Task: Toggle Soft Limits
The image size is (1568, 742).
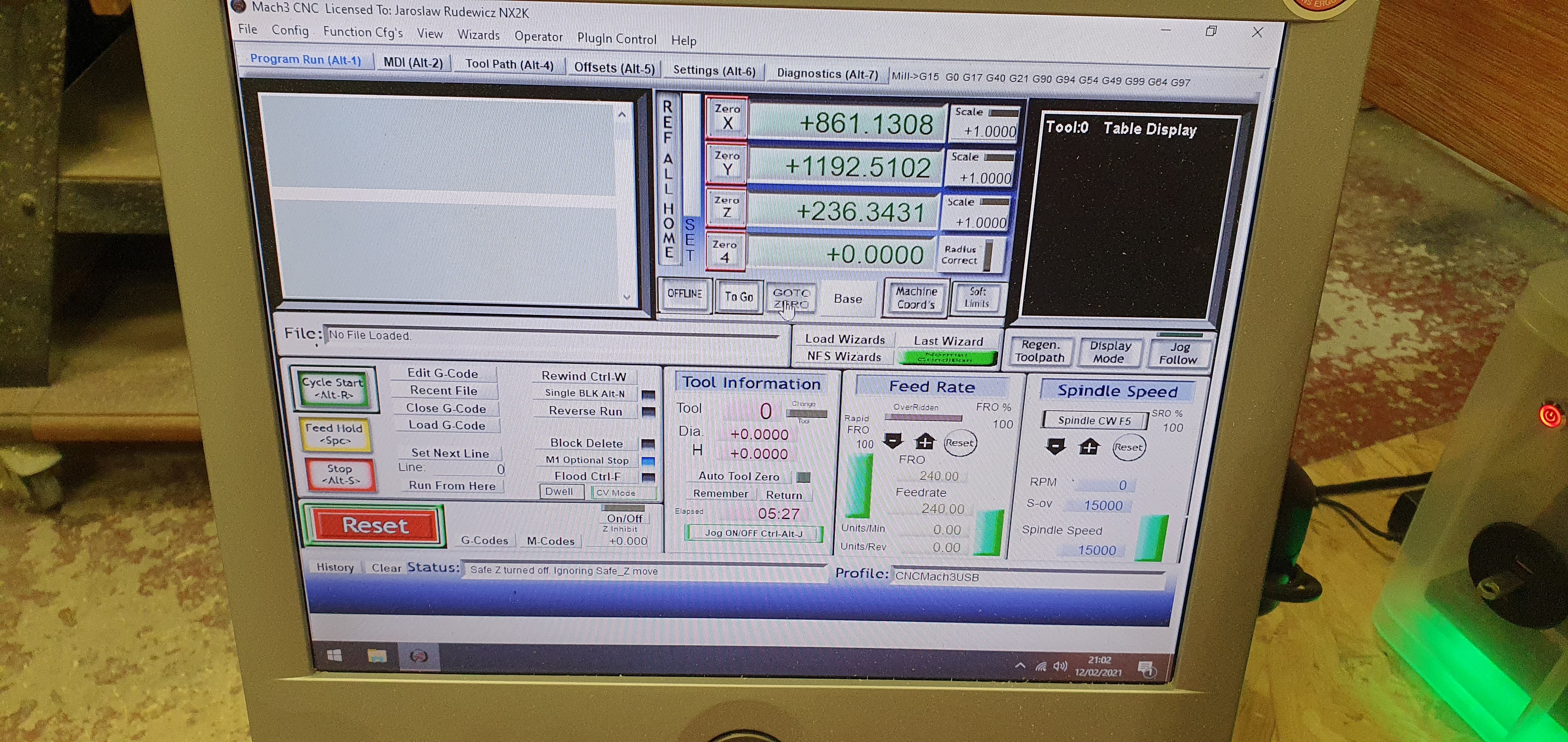Action: (977, 297)
